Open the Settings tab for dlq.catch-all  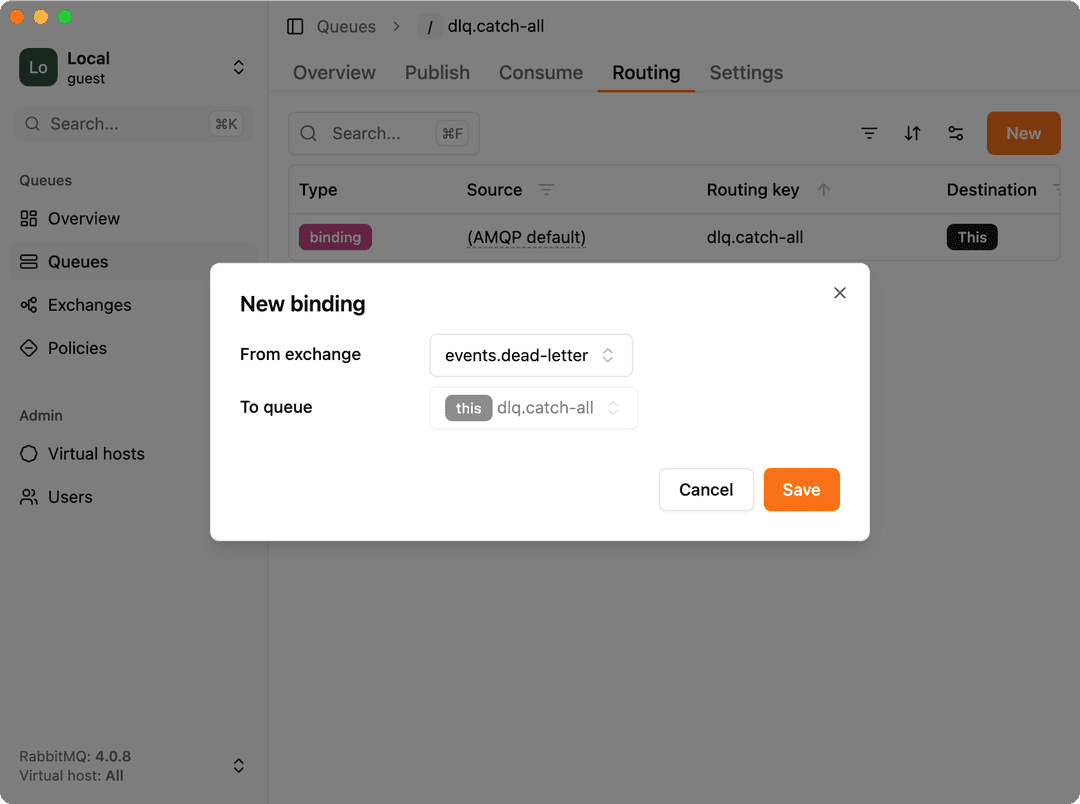pos(746,72)
